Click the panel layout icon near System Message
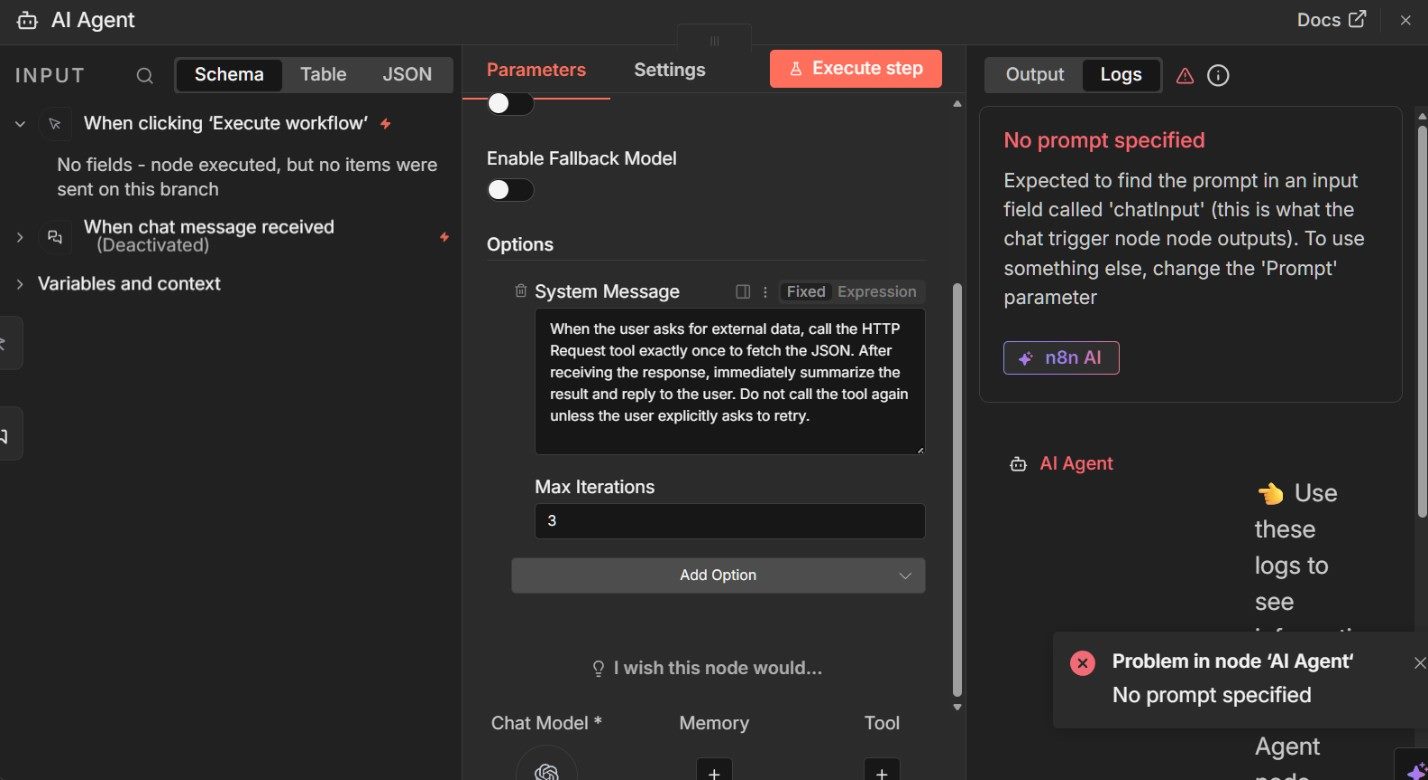Viewport: 1428px width, 780px height. 743,292
